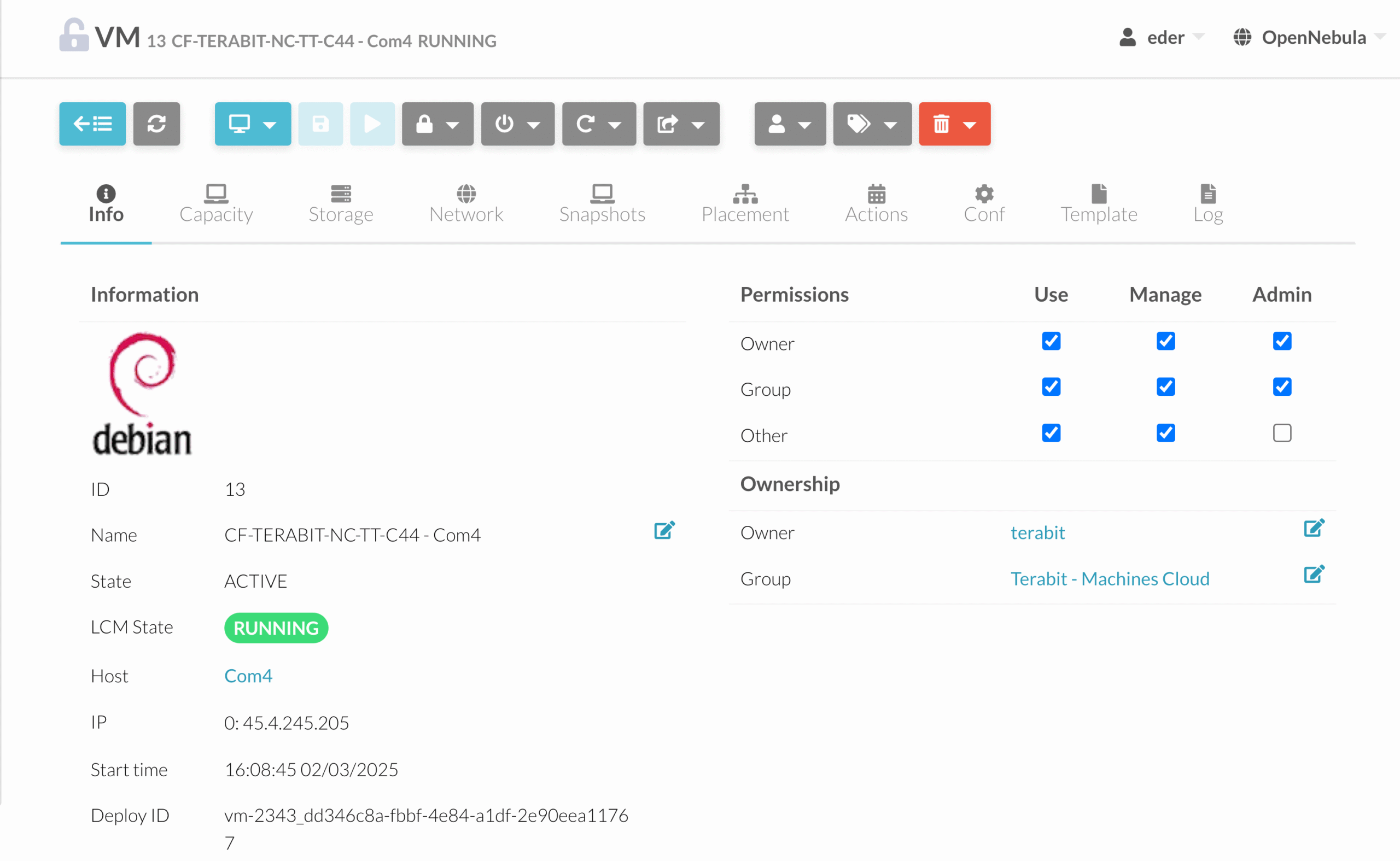Click the edit icon next to VM Name
Viewport: 1400px width, 861px height.
point(664,531)
